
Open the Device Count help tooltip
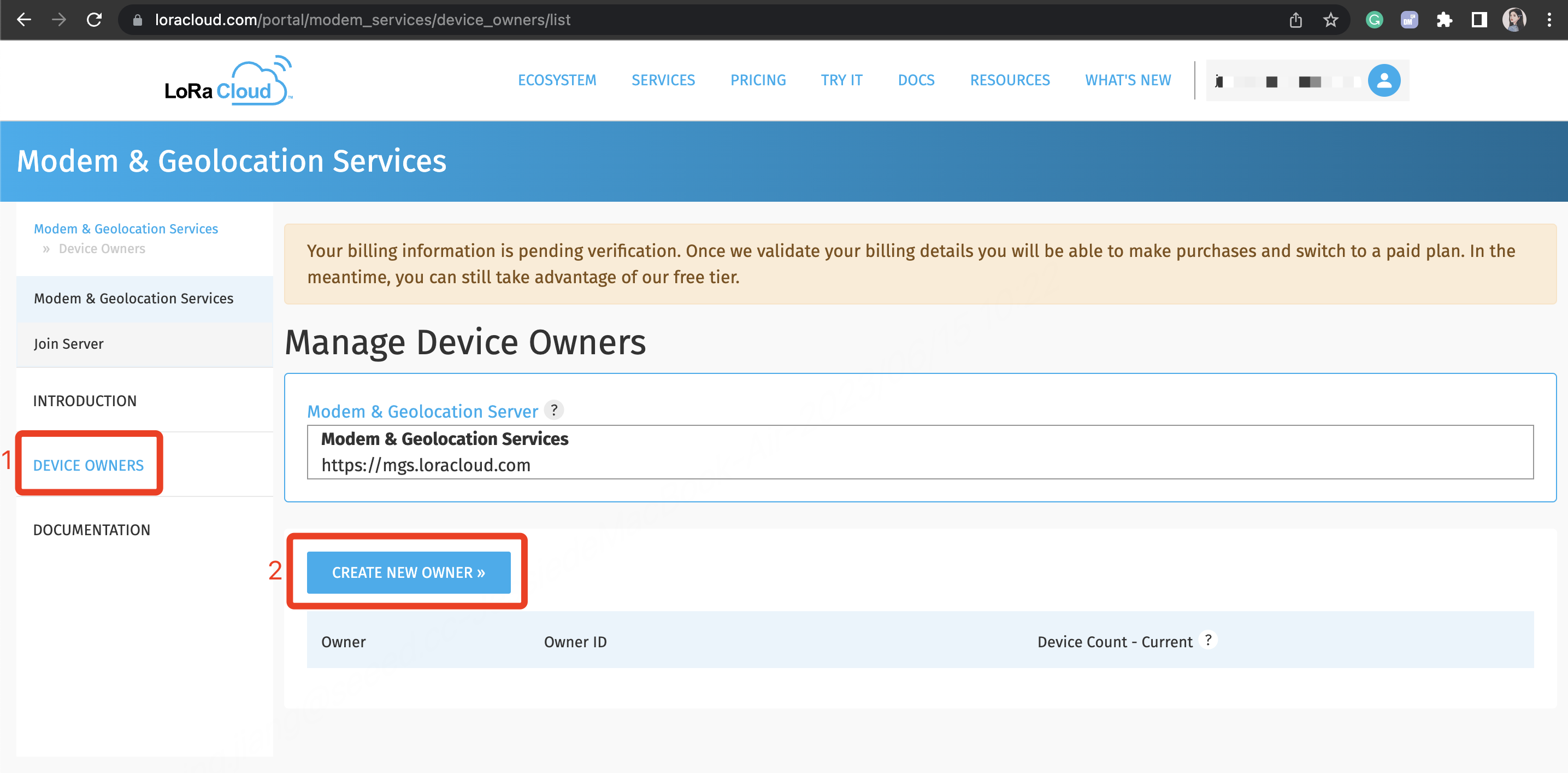coord(1209,640)
